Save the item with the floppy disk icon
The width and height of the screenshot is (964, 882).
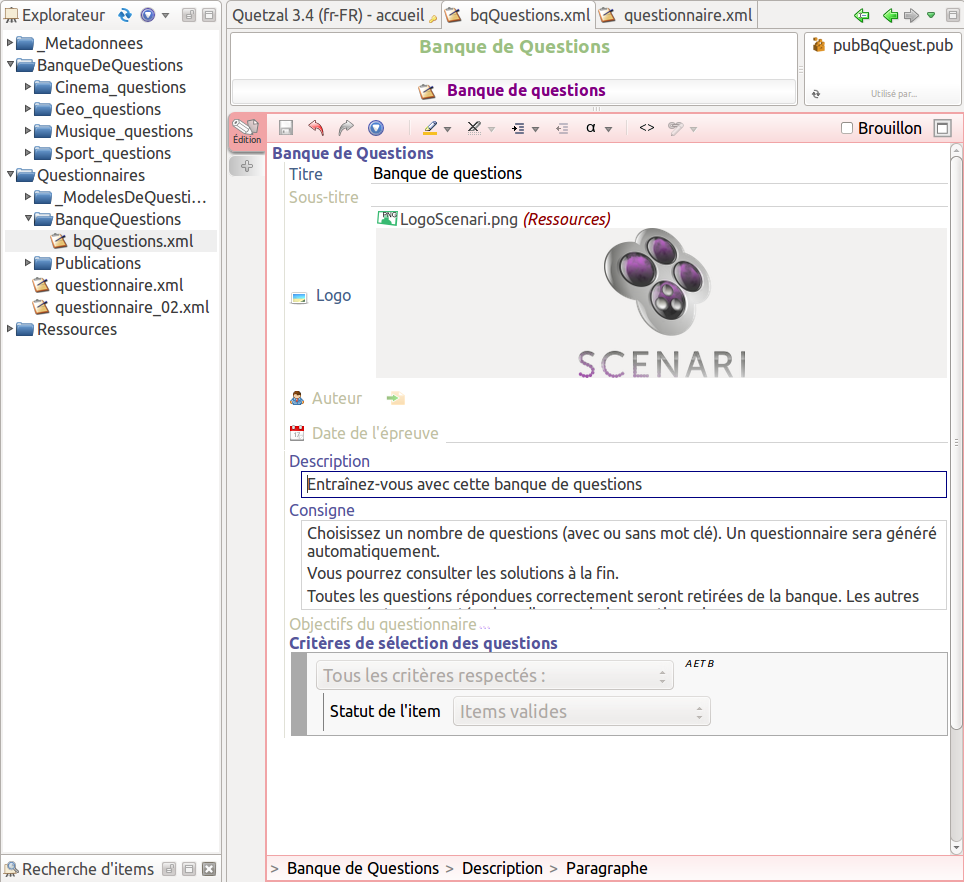point(286,128)
